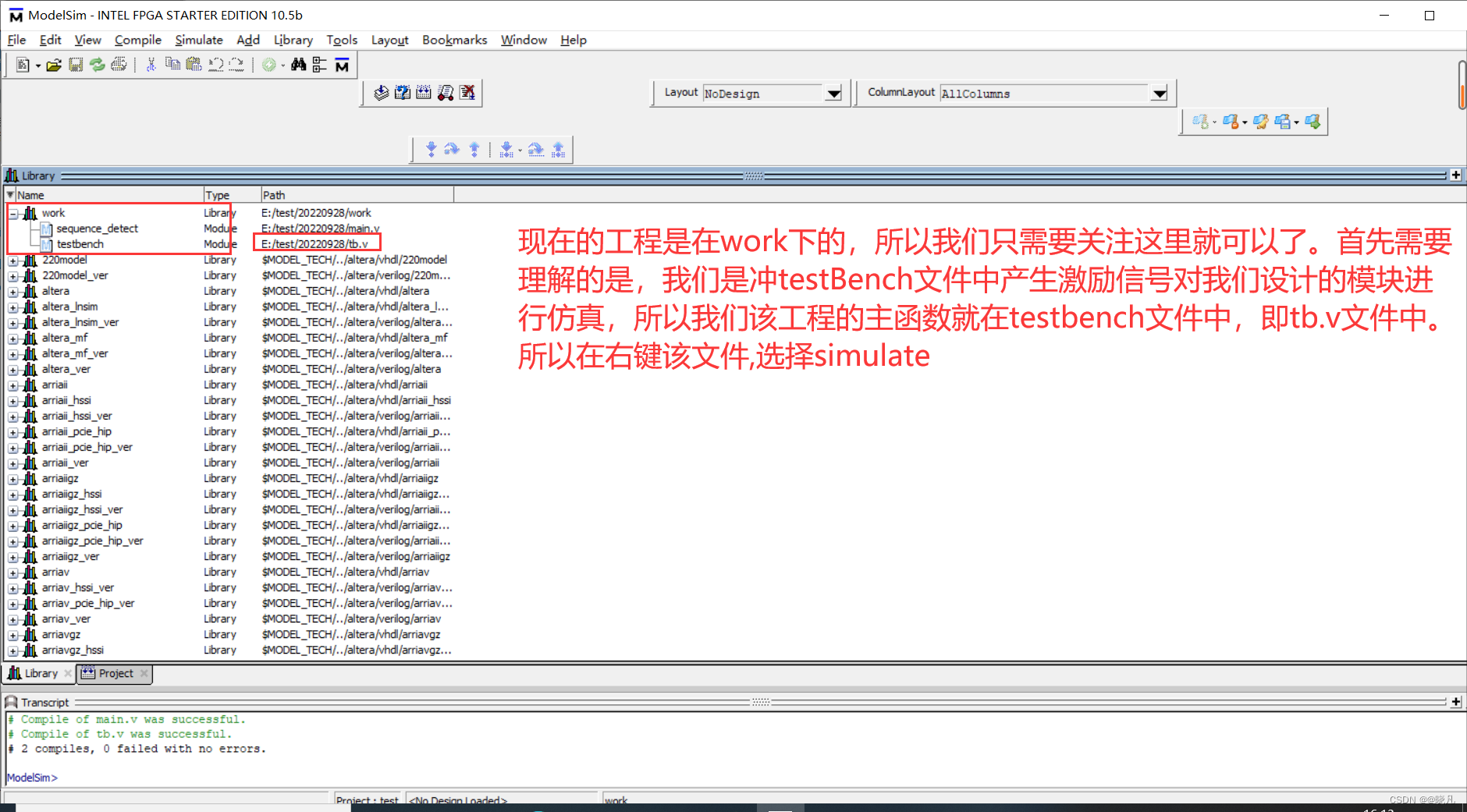Close the Project tab with its X
This screenshot has width=1467, height=812.
144,673
